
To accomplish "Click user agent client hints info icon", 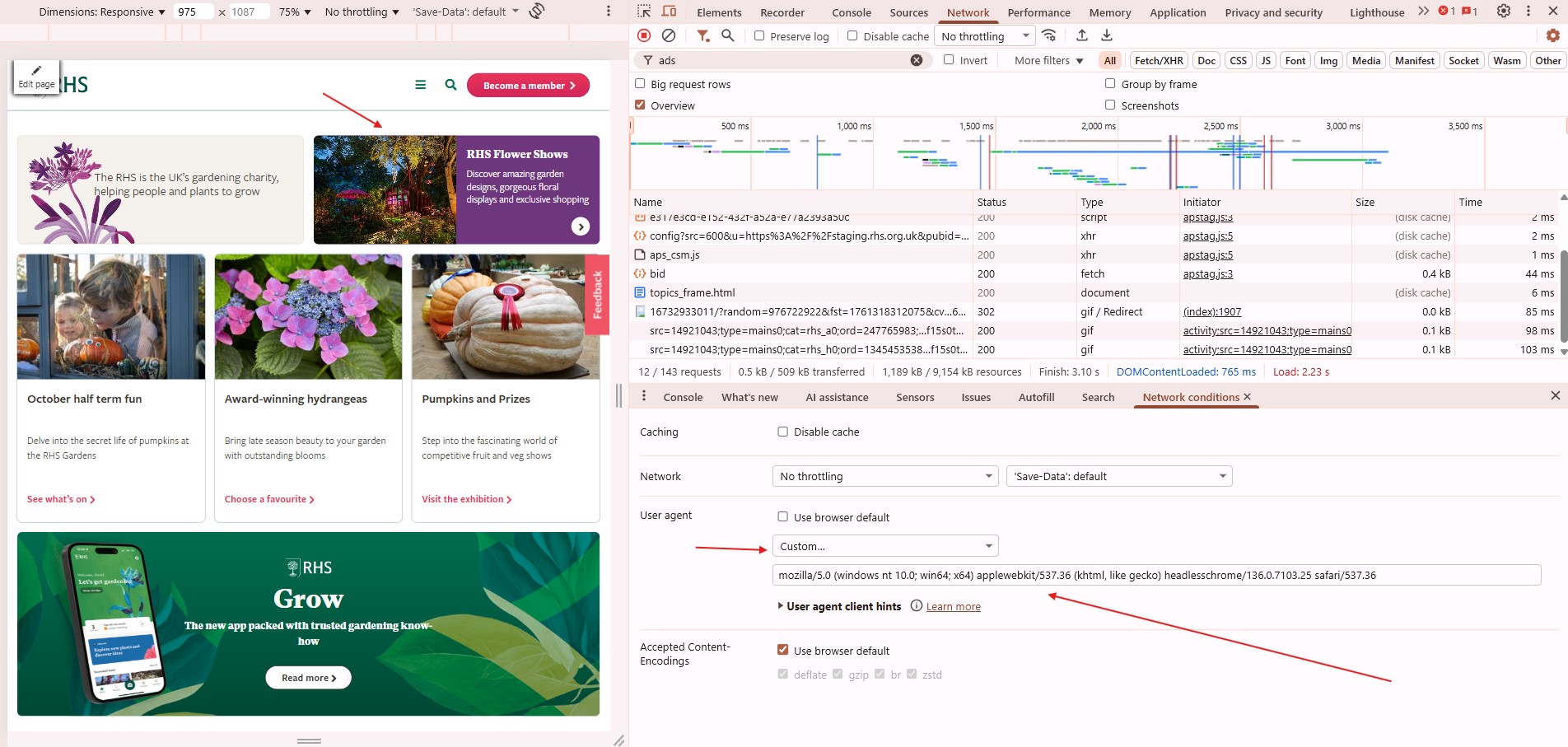I will tap(916, 606).
